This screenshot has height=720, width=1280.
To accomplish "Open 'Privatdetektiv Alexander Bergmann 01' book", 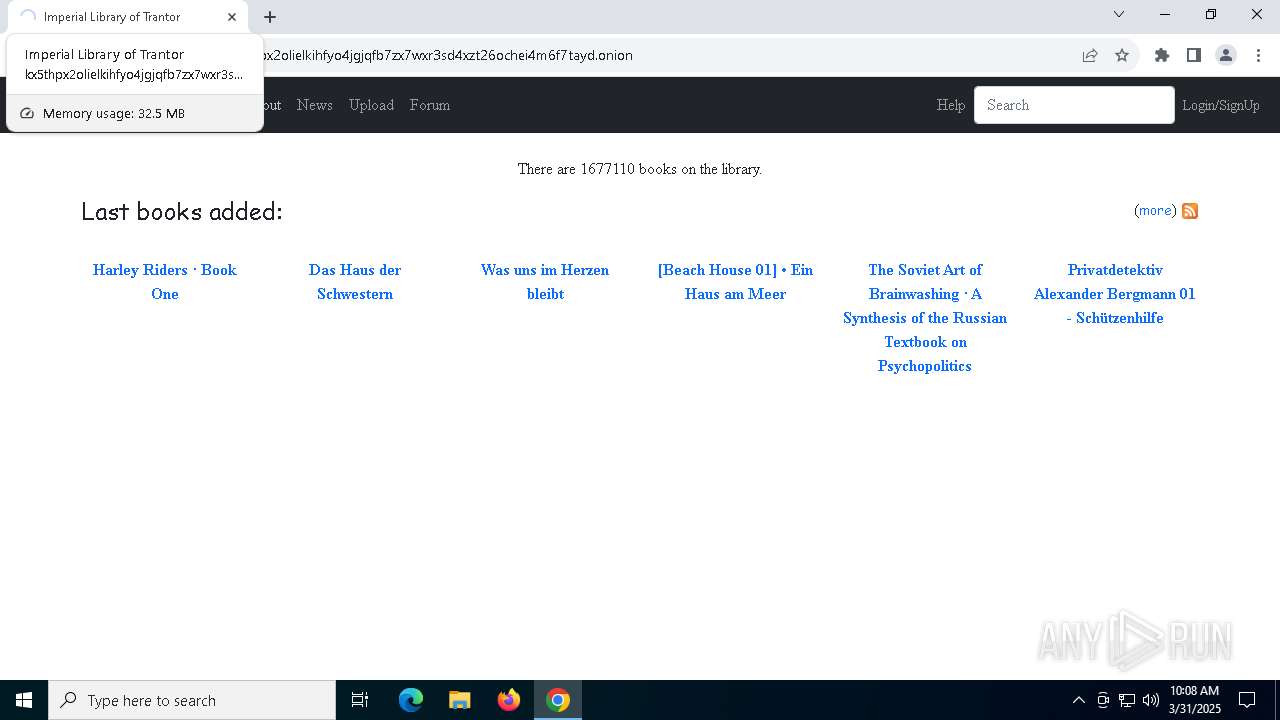I will coord(1115,294).
